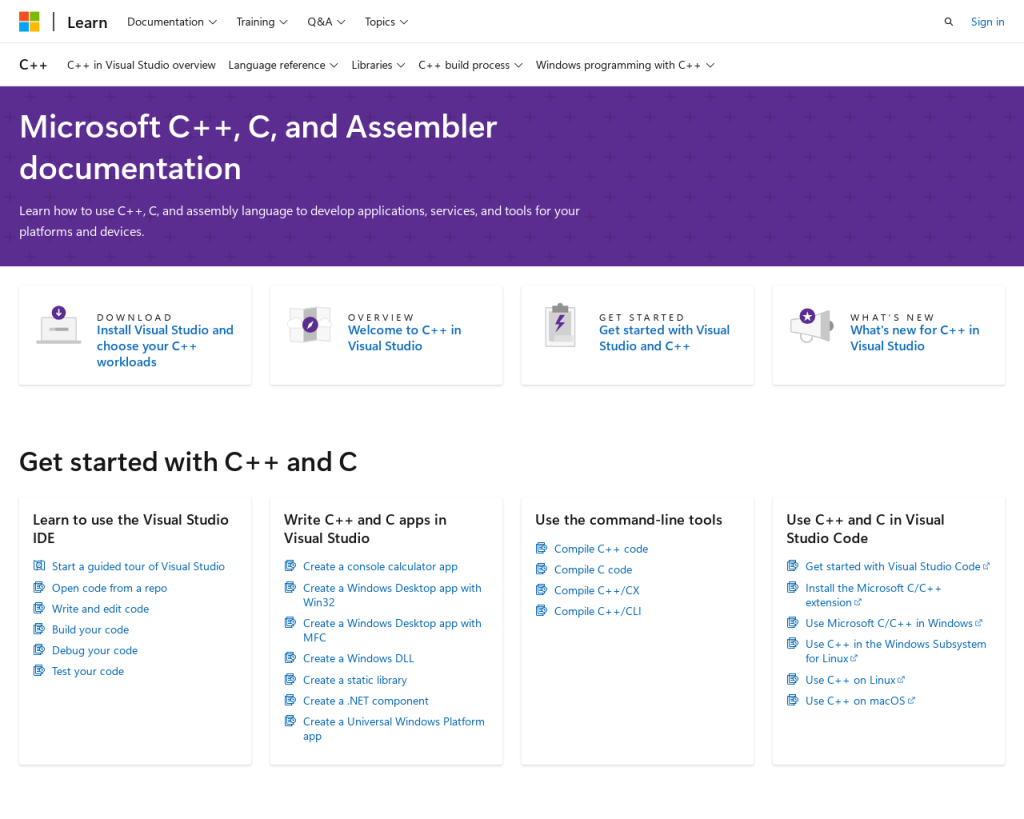Click icon beside Create a .NET component
The width and height of the screenshot is (1024, 819).
tap(290, 700)
